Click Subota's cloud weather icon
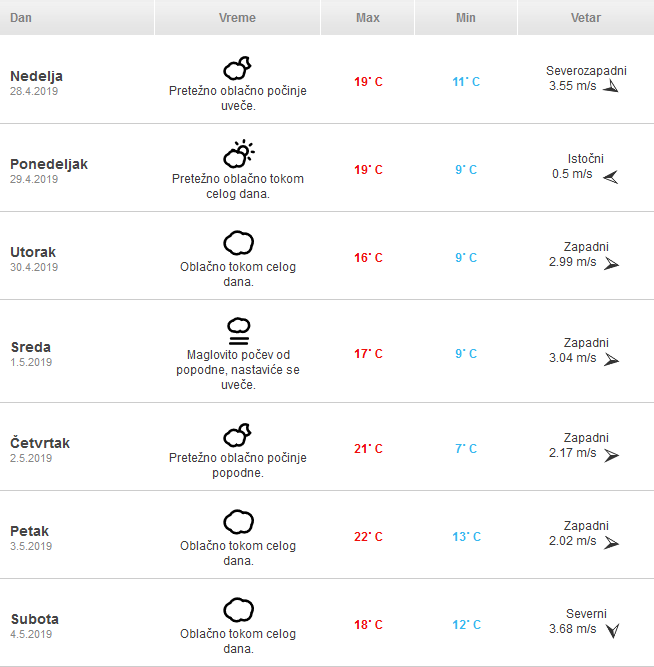This screenshot has height=667, width=654. pyautogui.click(x=238, y=610)
